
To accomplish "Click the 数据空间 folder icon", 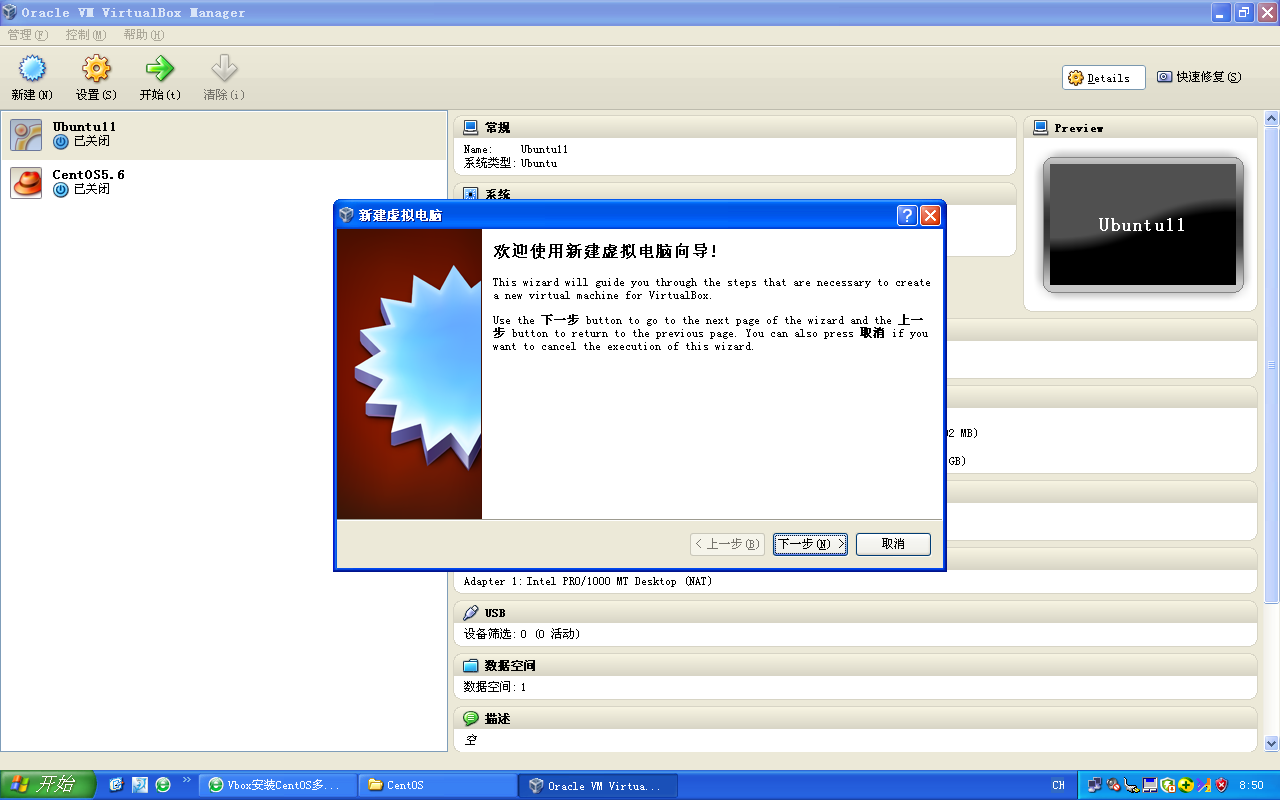I will (471, 665).
